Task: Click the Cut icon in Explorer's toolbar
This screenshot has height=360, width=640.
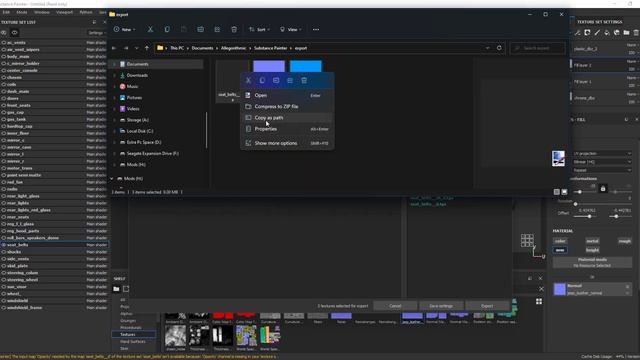Action: tap(150, 29)
